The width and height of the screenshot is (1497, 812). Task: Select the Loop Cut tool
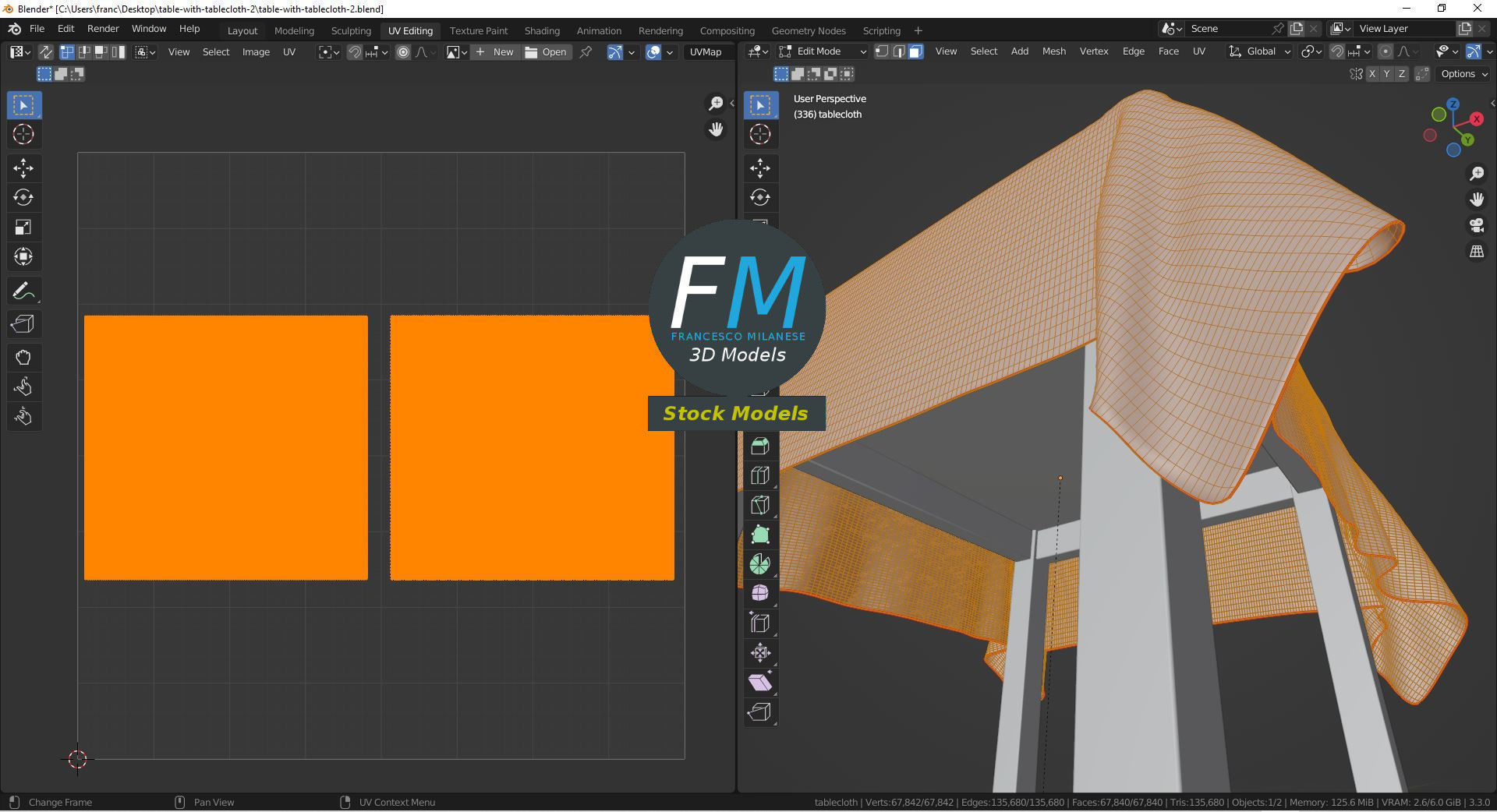click(760, 475)
